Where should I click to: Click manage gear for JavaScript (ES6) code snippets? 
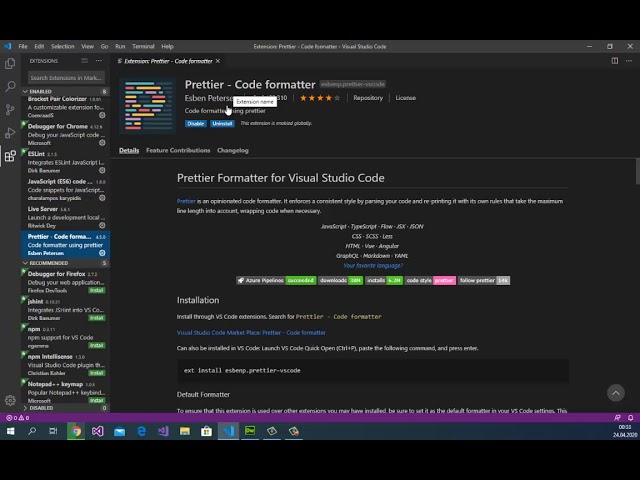(102, 198)
